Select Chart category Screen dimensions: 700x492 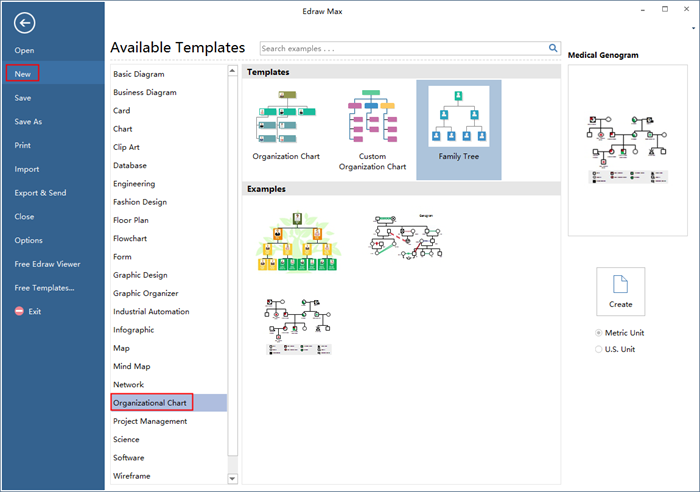pos(123,129)
